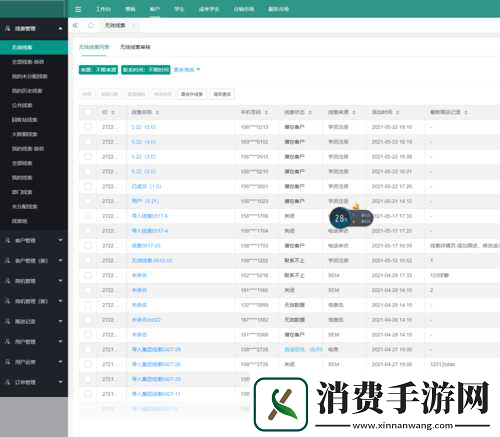Click icon of last sidebar section
The height and width of the screenshot is (437, 500).
tap(7, 382)
